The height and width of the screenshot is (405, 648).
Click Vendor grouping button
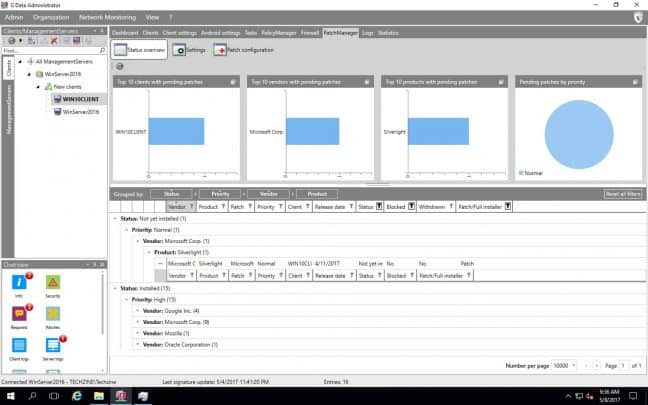tap(269, 194)
